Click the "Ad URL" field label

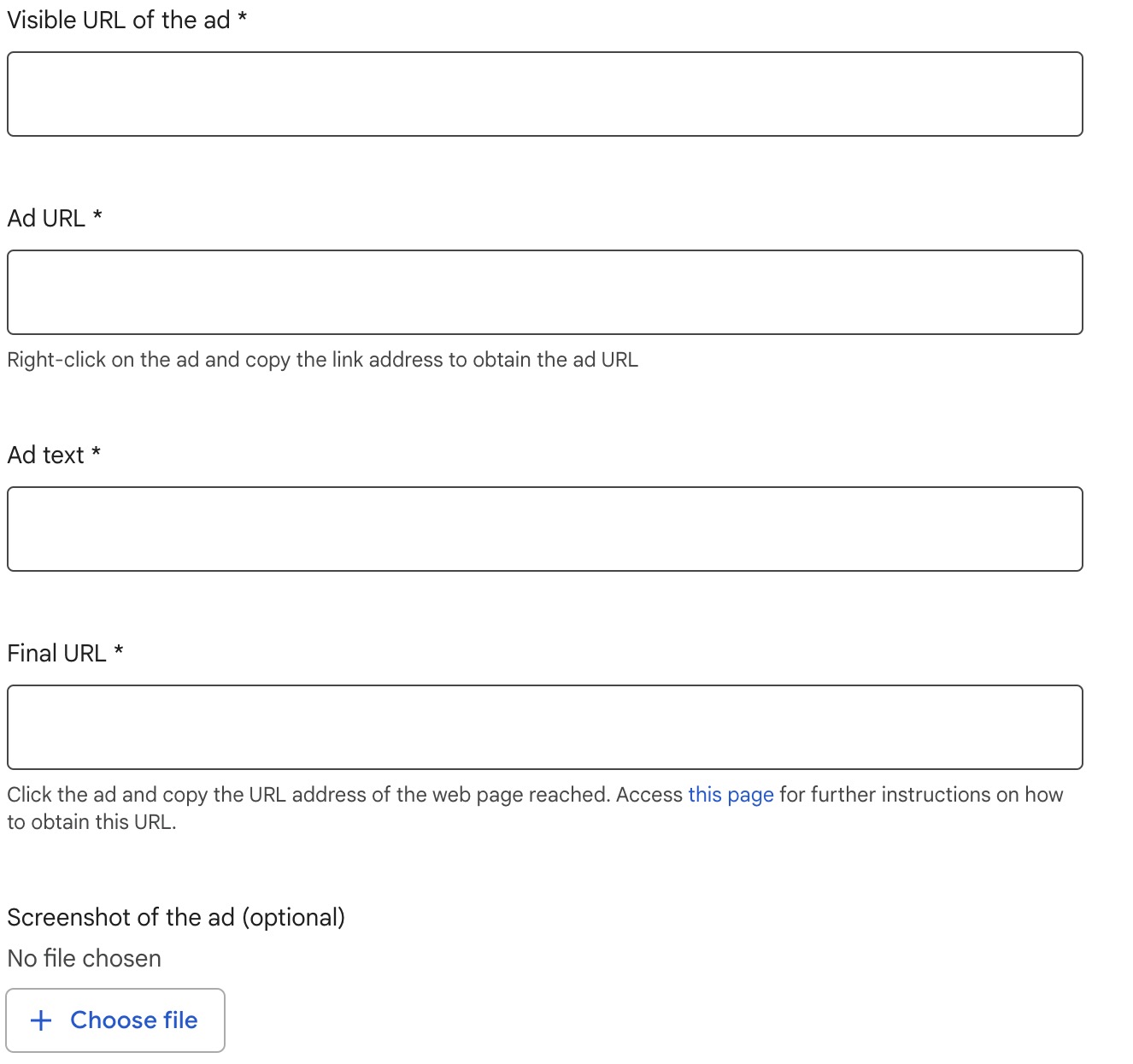pos(46,219)
